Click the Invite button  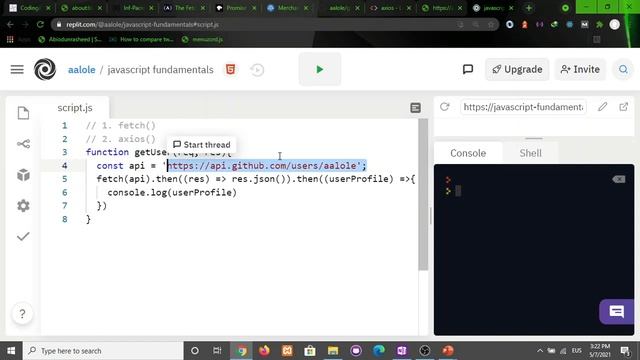[580, 69]
